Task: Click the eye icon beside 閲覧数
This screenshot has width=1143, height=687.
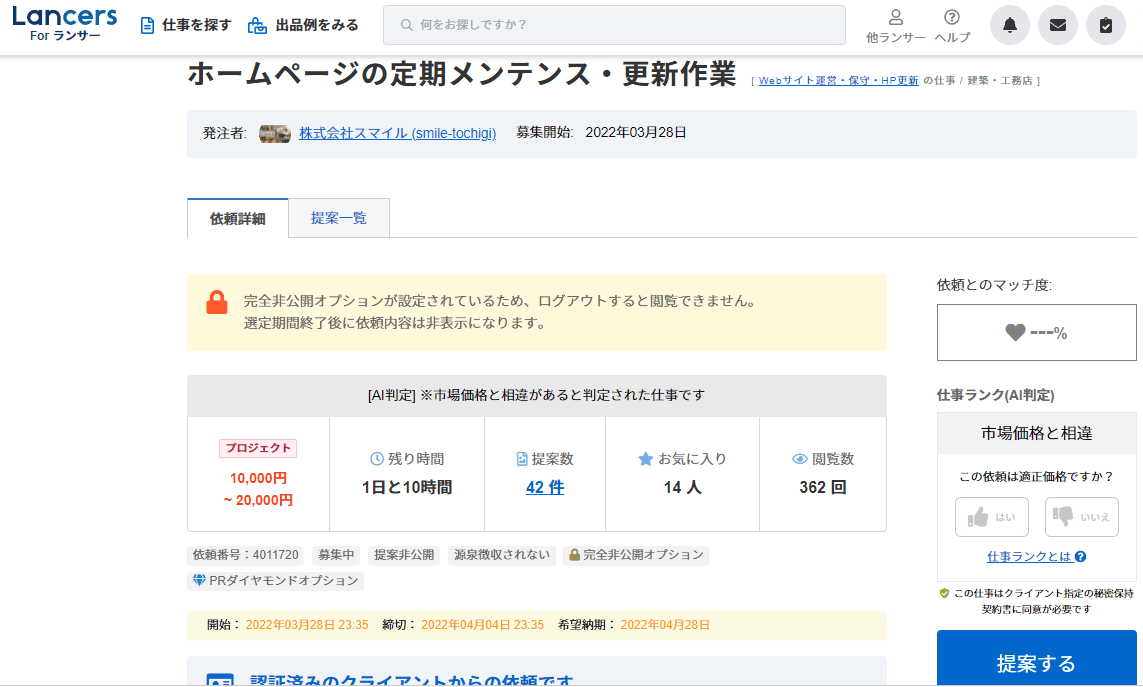Action: pyautogui.click(x=800, y=459)
